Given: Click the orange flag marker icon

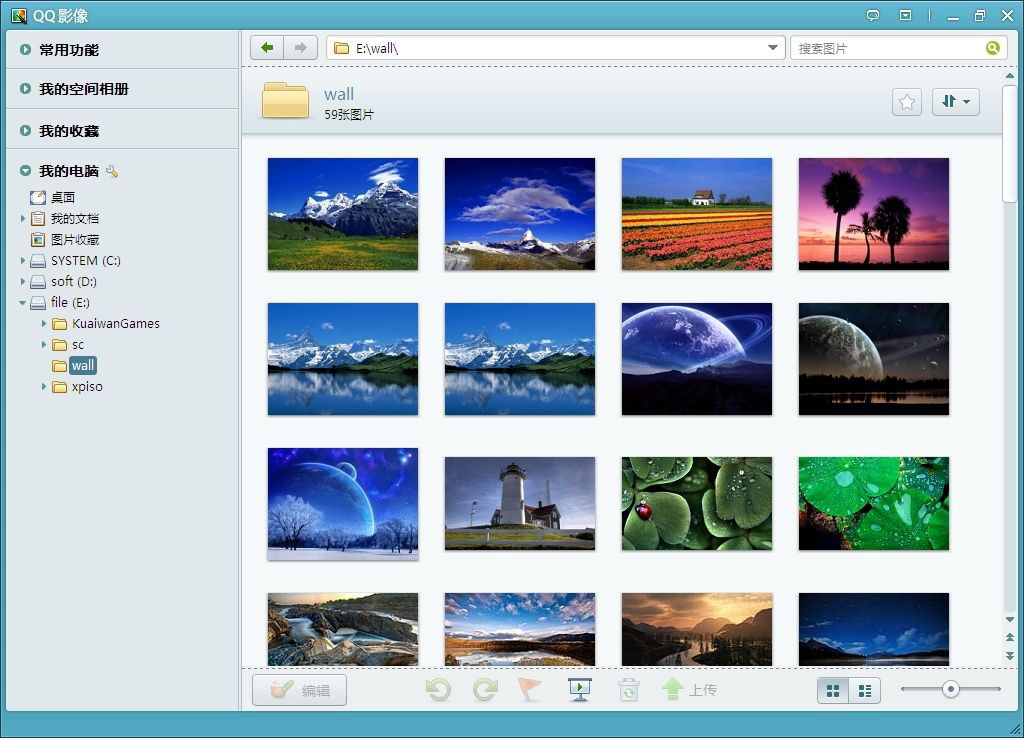Looking at the screenshot, I should 530,689.
